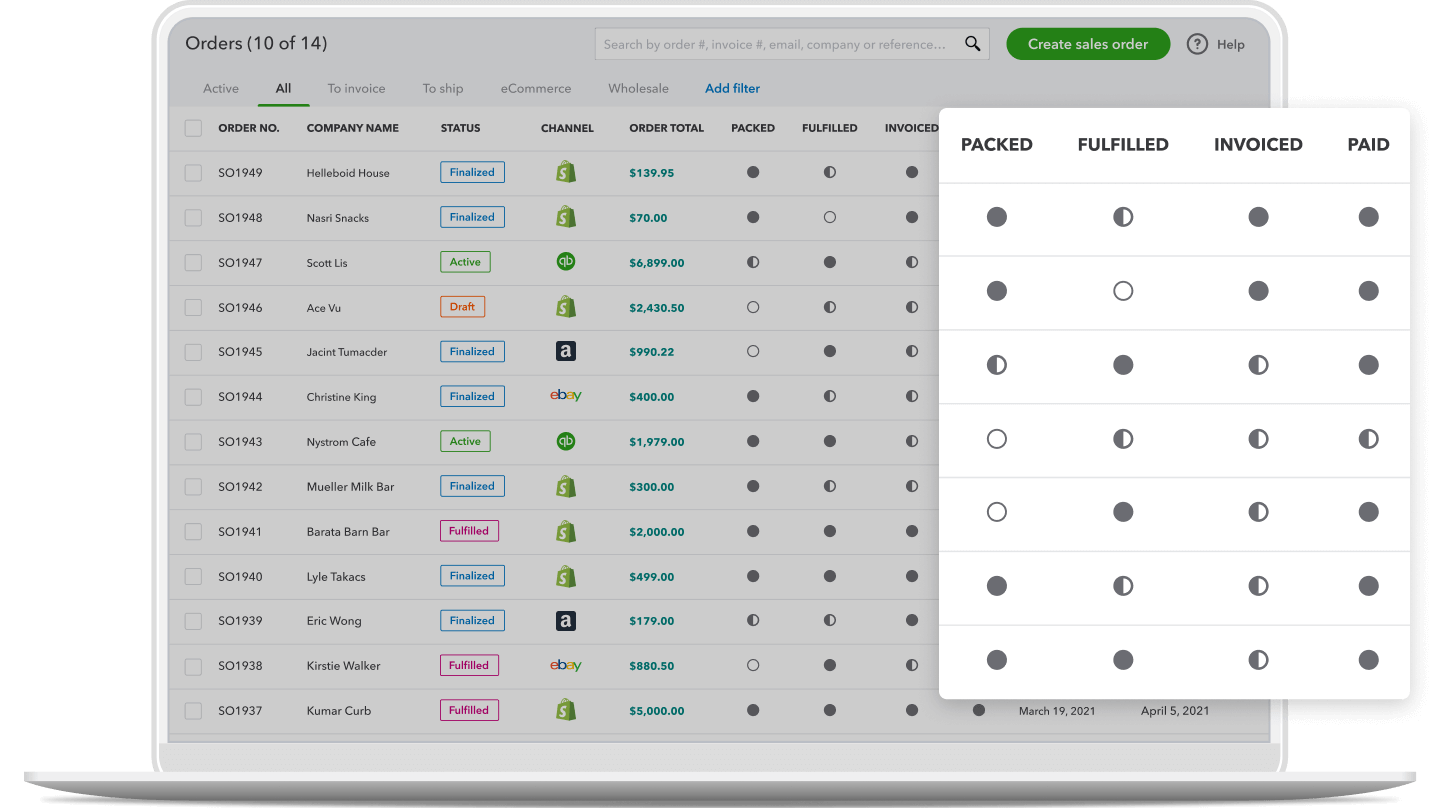1440x808 pixels.
Task: Click into the order search field
Action: pos(792,44)
